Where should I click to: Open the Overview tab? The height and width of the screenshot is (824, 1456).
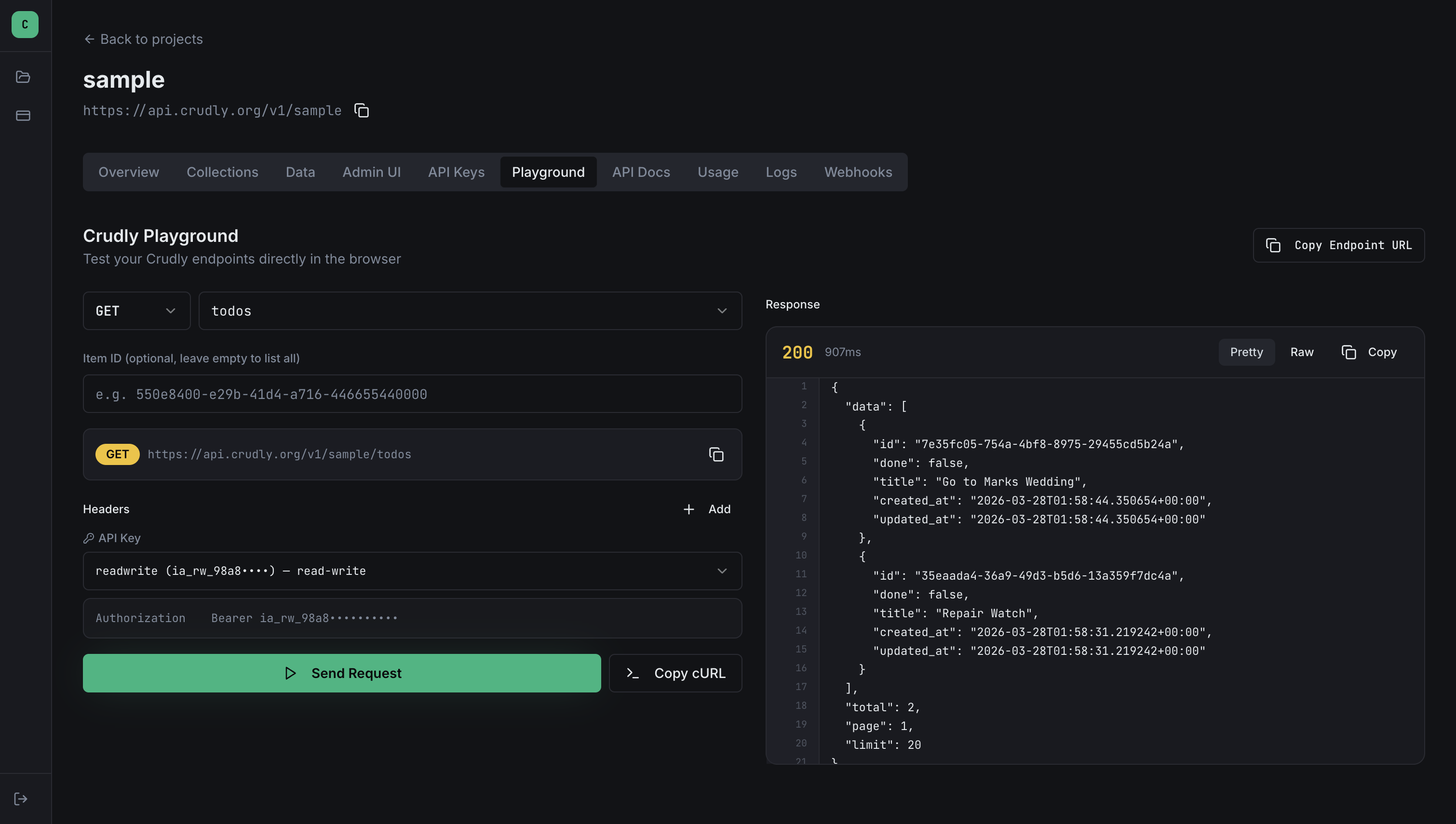click(129, 172)
